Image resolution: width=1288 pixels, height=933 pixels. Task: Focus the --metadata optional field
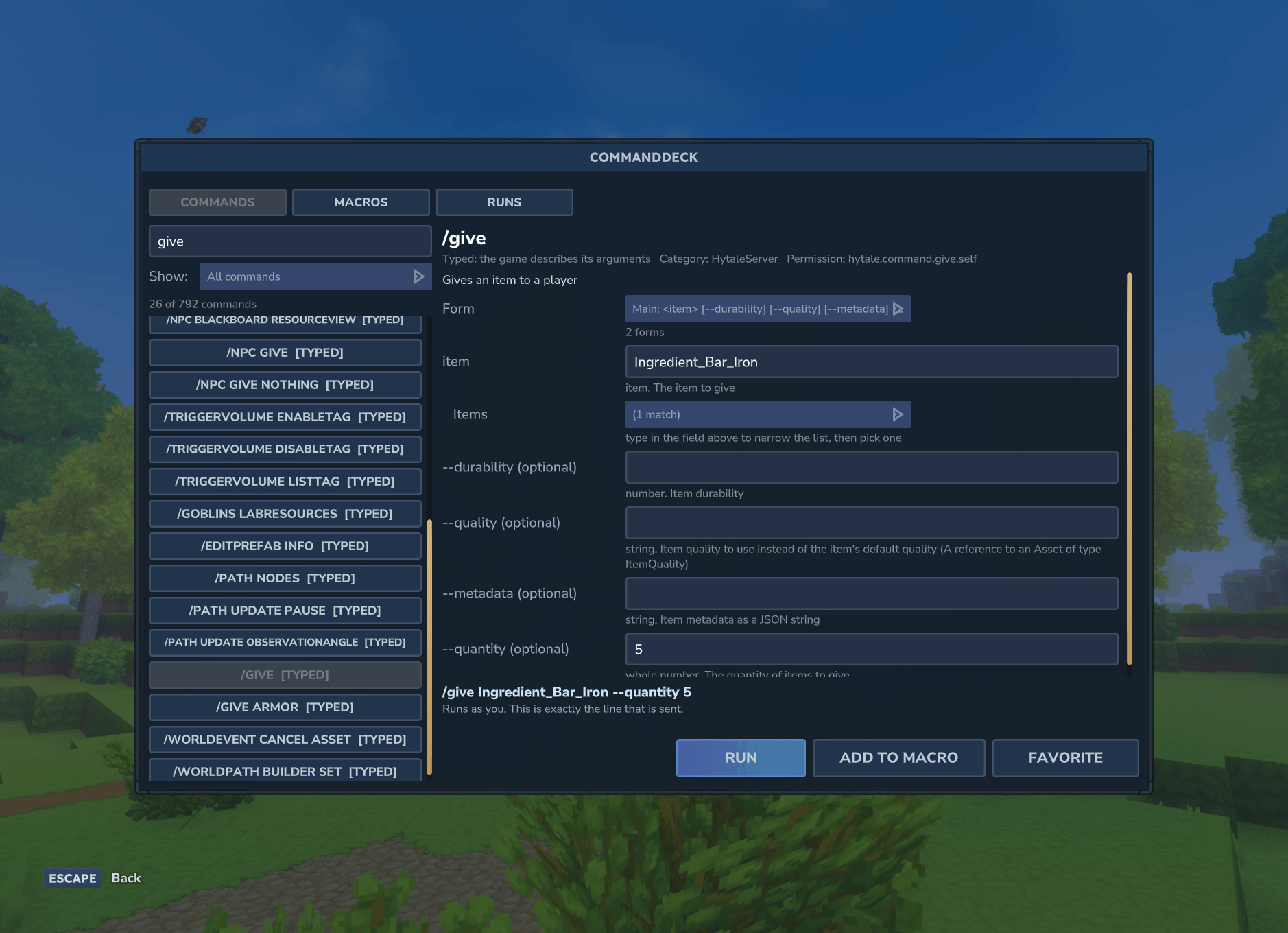point(872,593)
